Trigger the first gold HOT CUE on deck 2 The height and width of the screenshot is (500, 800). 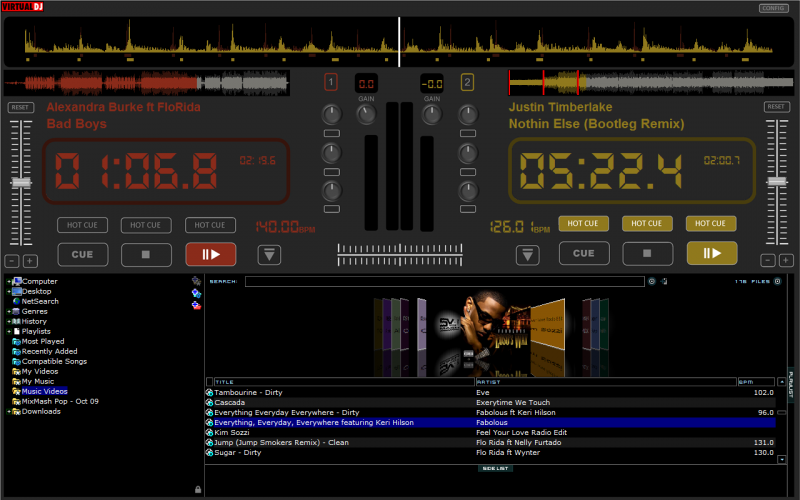pyautogui.click(x=583, y=223)
